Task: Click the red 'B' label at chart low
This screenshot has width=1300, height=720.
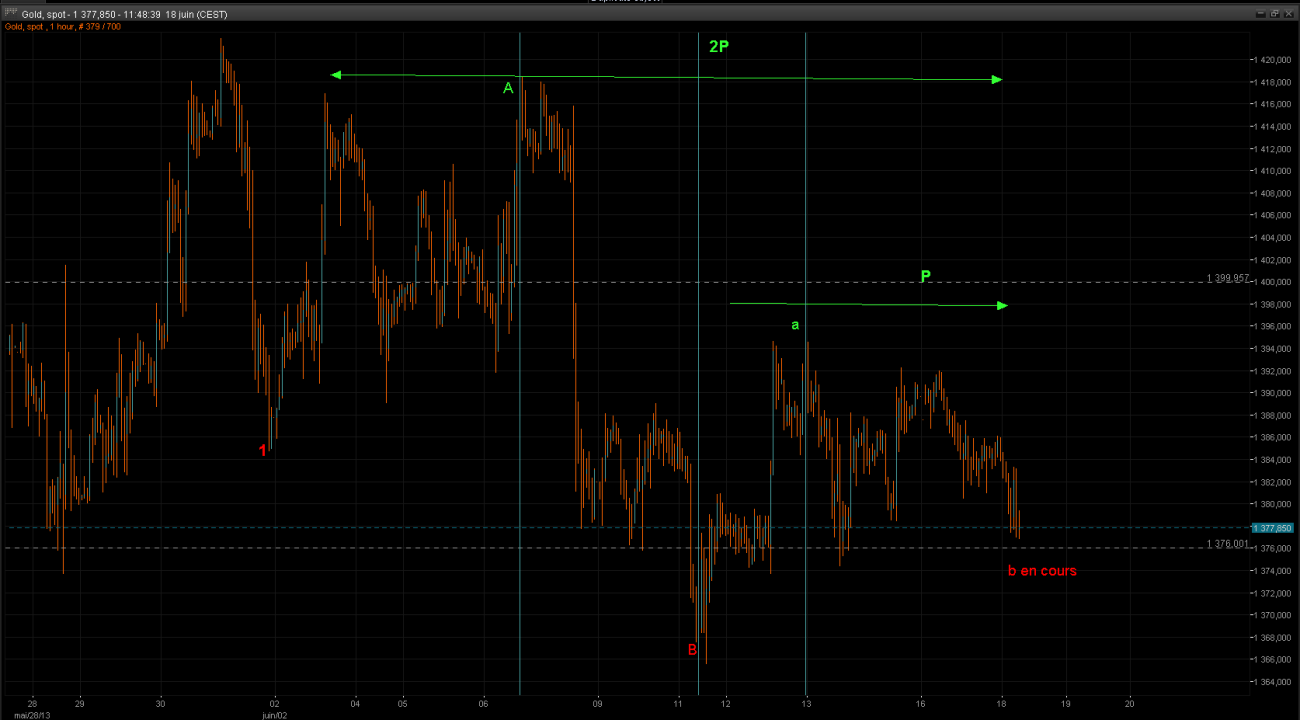Action: click(692, 650)
